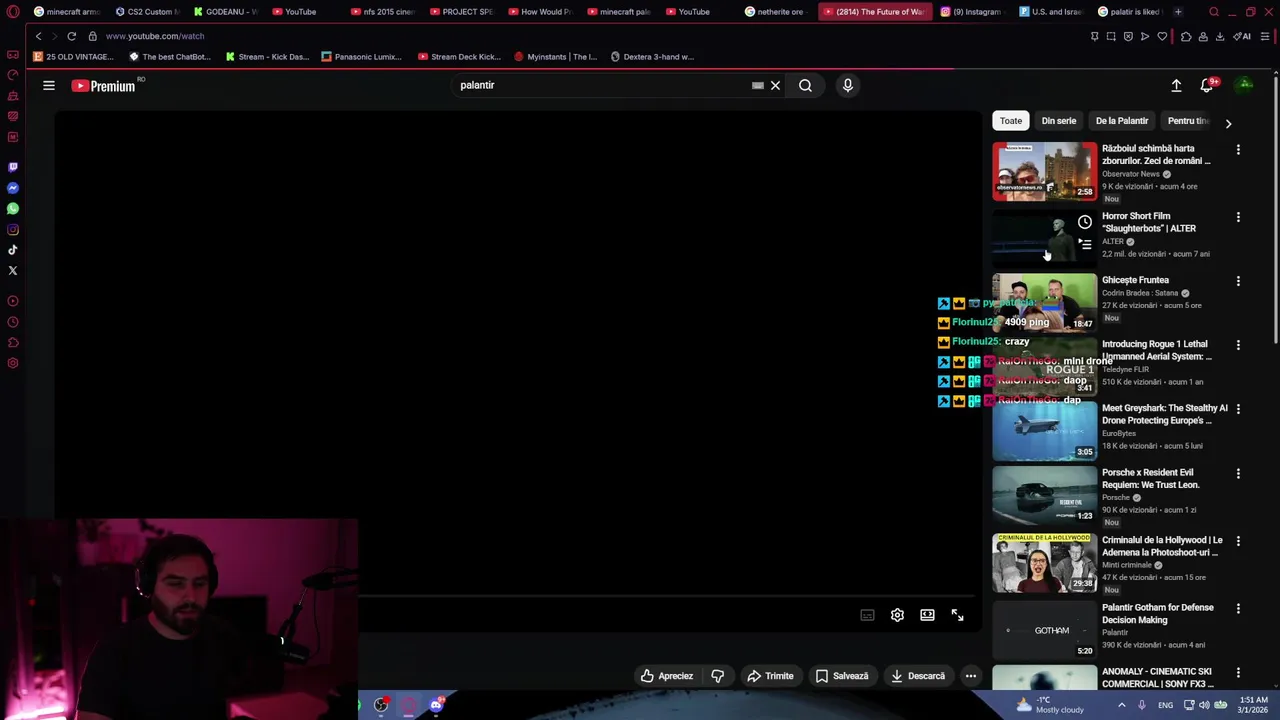Open browser history from sidebar clock
This screenshot has width=1280, height=720.
pyautogui.click(x=13, y=322)
